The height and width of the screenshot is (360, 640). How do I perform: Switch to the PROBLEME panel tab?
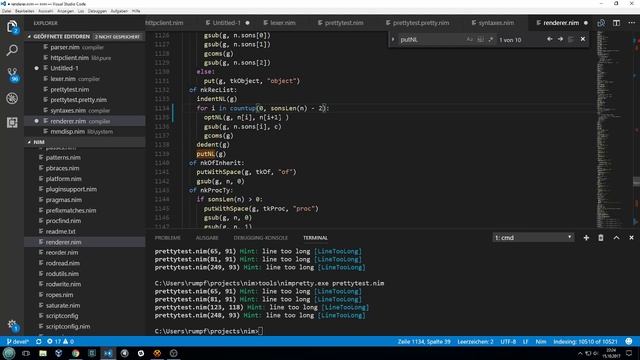(x=168, y=238)
